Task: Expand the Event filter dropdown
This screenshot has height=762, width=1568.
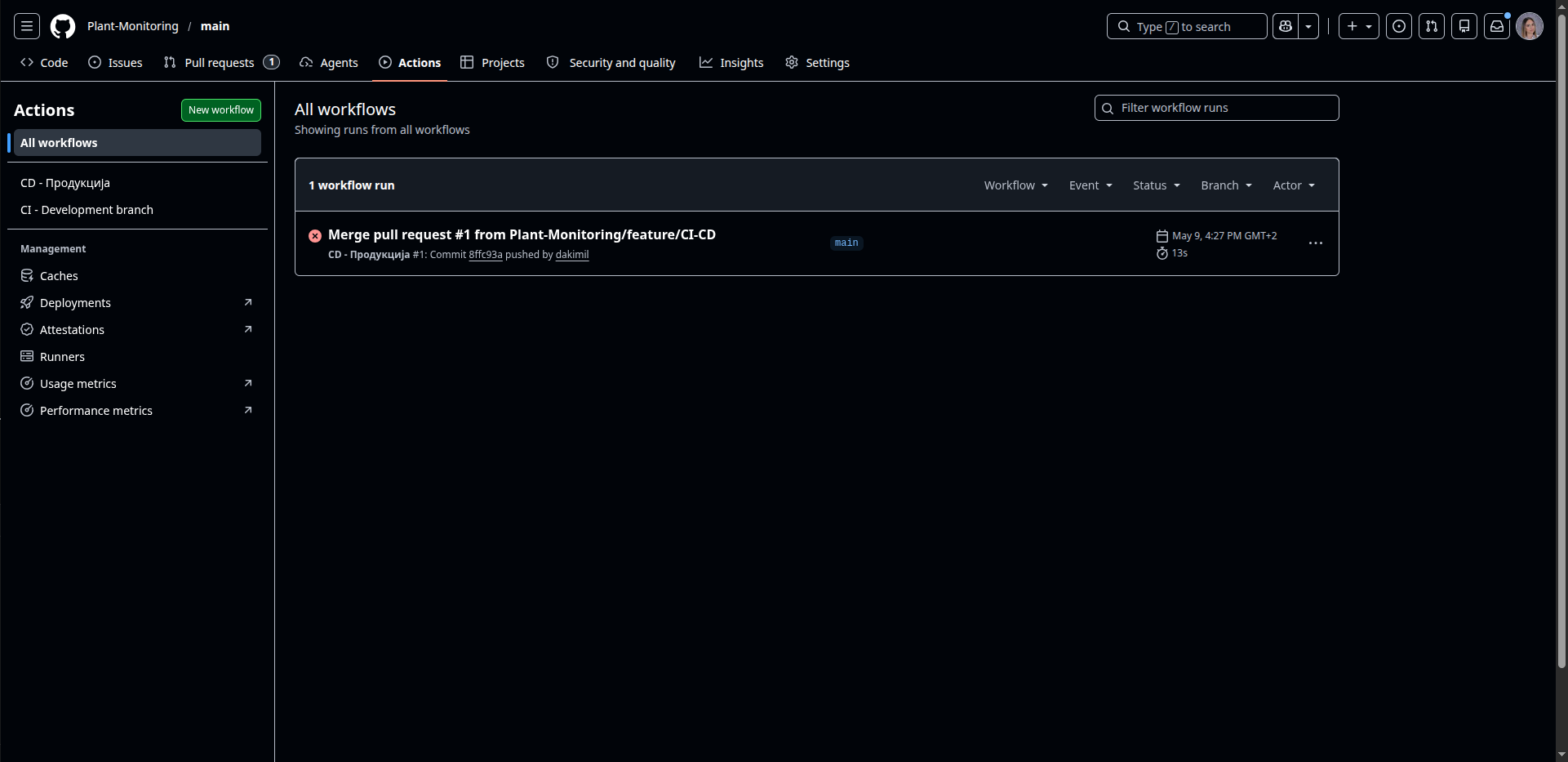Action: tap(1090, 185)
